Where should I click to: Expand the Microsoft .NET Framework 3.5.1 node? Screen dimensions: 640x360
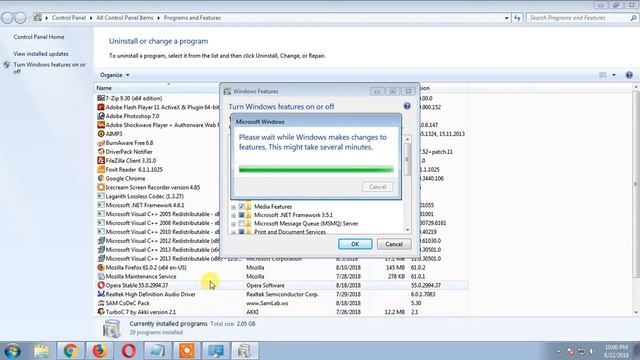point(233,216)
